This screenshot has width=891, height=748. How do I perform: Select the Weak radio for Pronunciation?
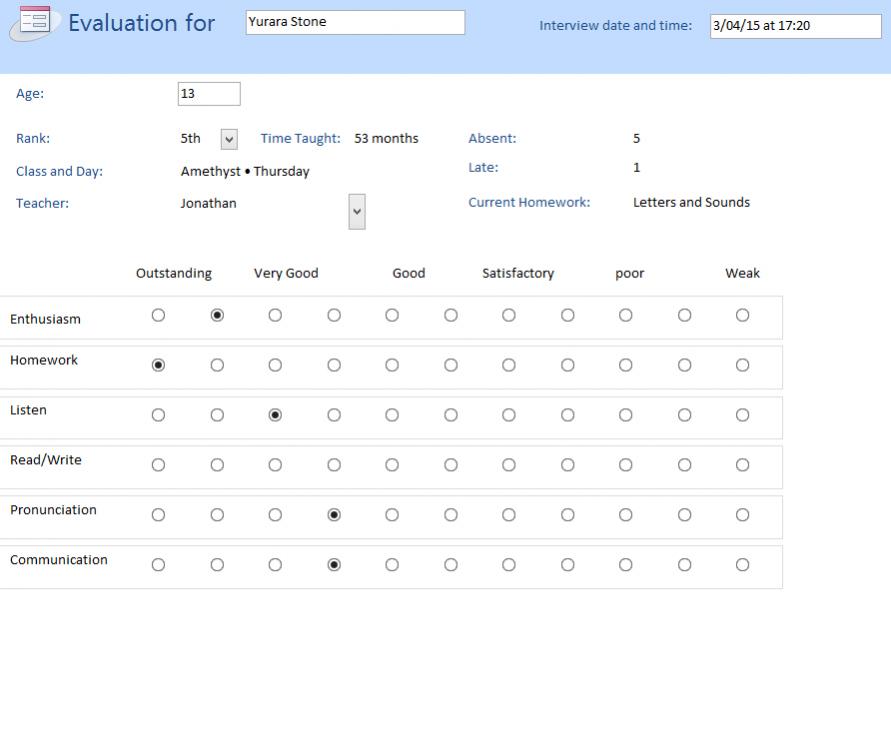[x=742, y=515]
